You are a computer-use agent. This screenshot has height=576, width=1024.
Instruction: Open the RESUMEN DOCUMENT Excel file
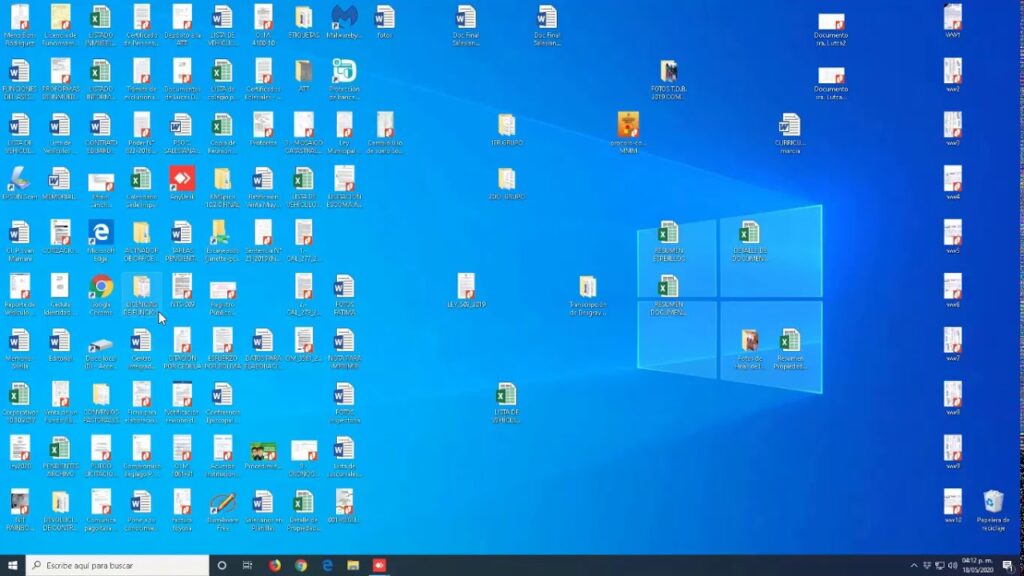point(667,285)
